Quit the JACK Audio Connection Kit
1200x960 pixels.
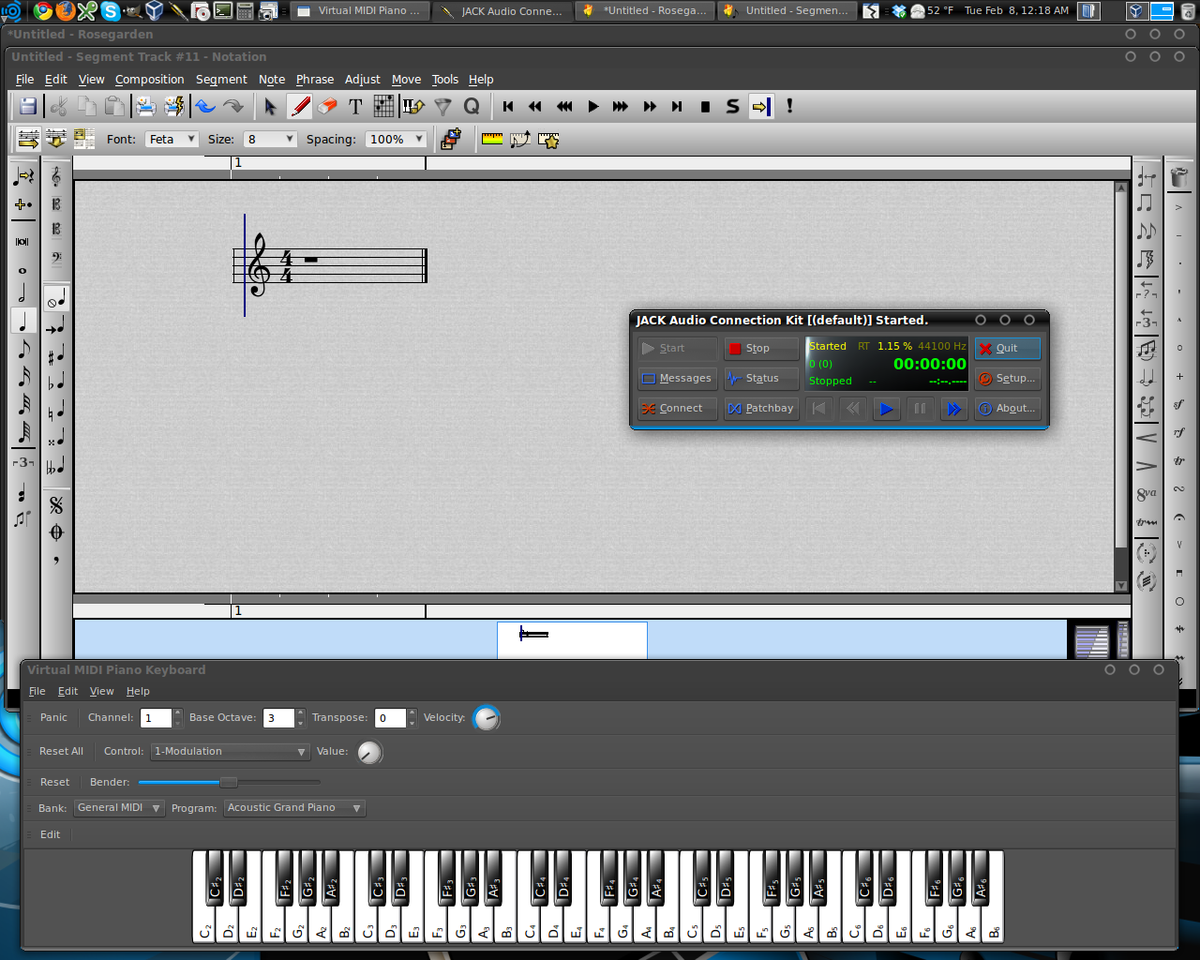pyautogui.click(x=1007, y=348)
